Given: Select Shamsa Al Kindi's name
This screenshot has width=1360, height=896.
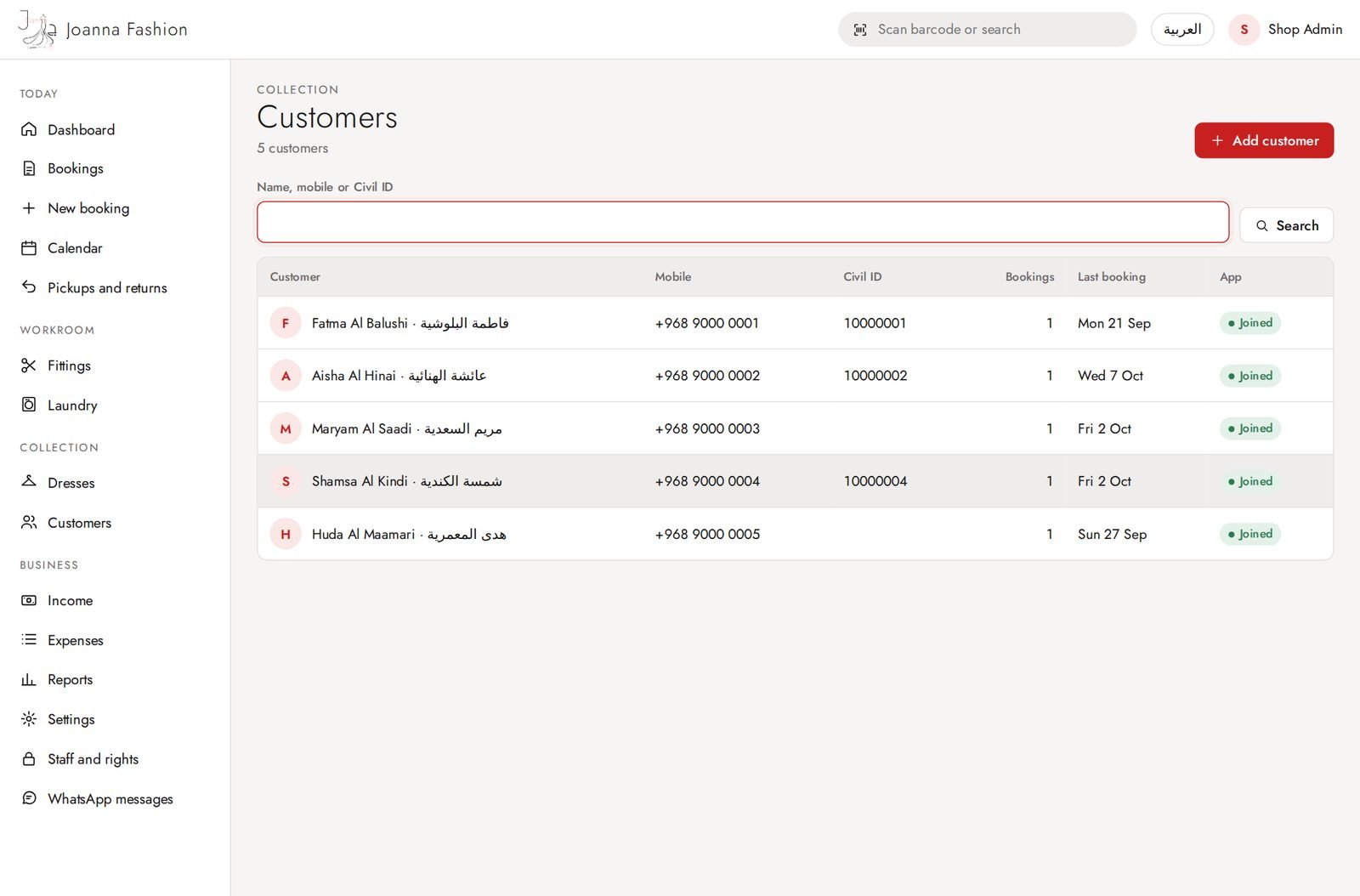Looking at the screenshot, I should (406, 481).
